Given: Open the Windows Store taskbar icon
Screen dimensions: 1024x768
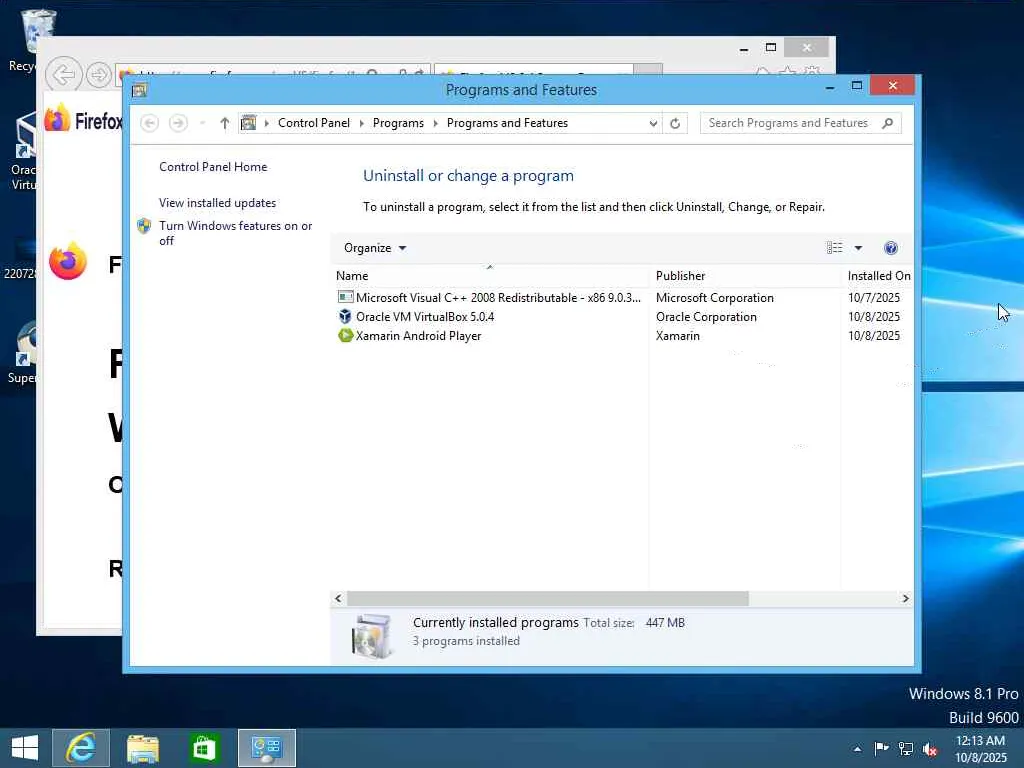Looking at the screenshot, I should tap(203, 748).
